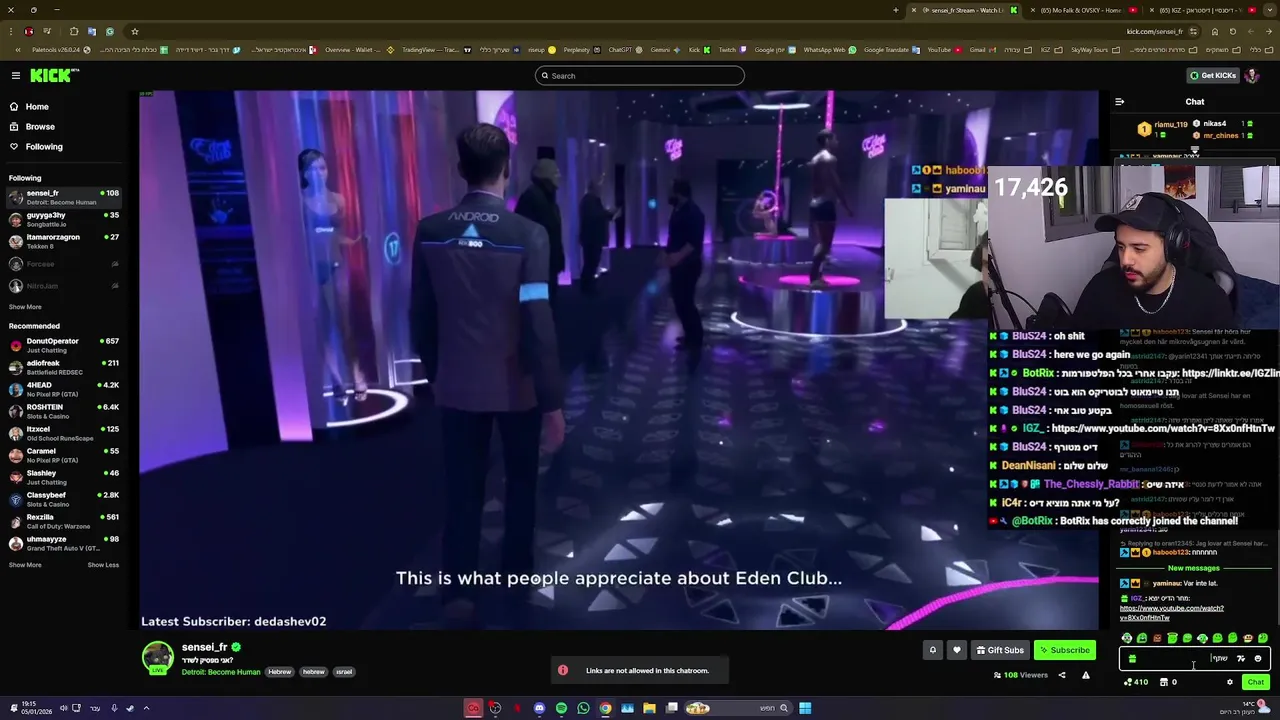Toggle follow heart button
1280x720 pixels.
[x=957, y=650]
